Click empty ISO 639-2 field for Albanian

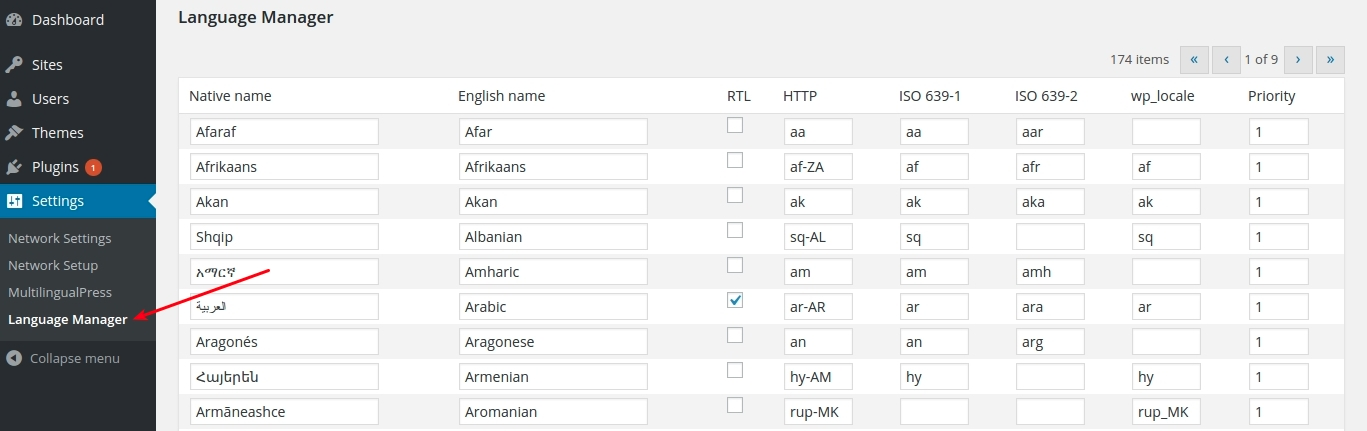point(1050,237)
